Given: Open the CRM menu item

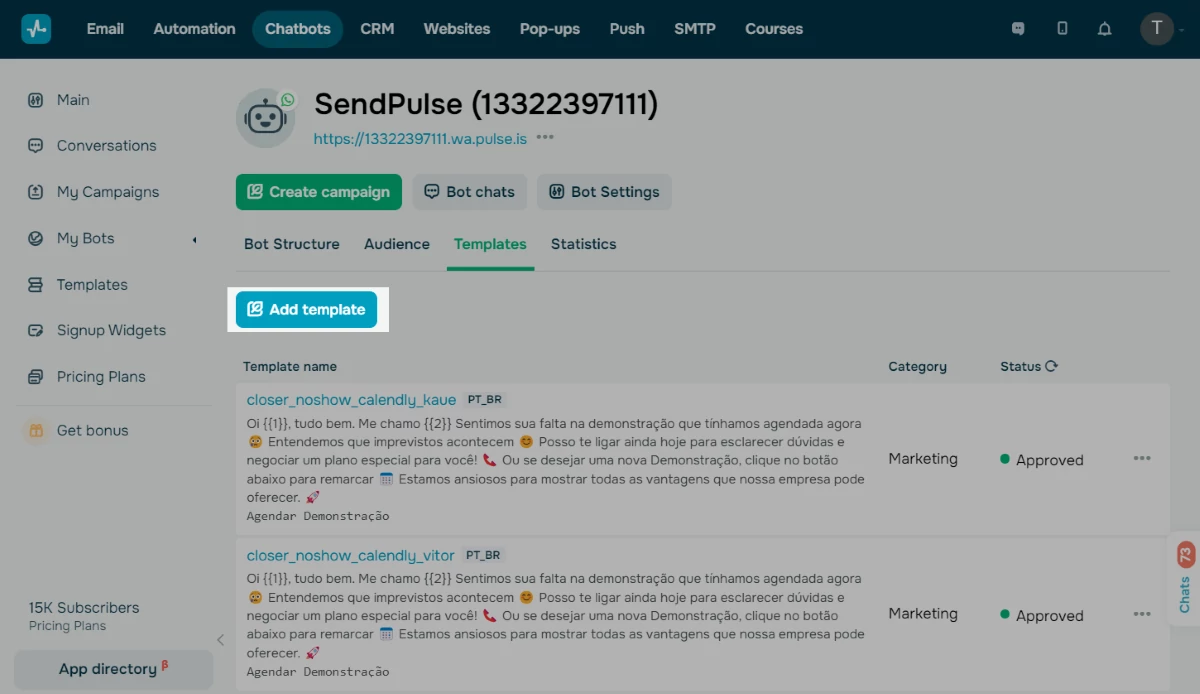Looking at the screenshot, I should pyautogui.click(x=377, y=29).
